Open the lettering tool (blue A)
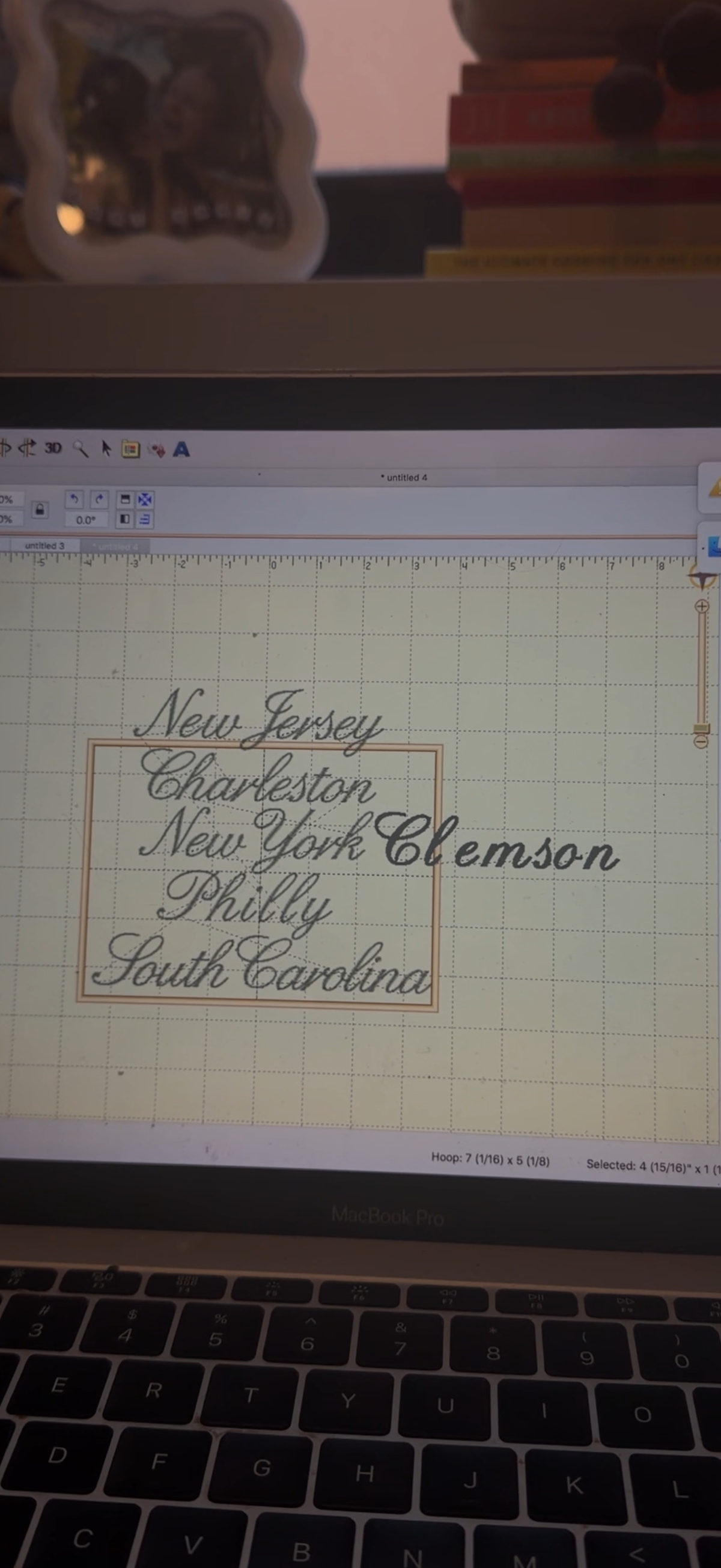The height and width of the screenshot is (1568, 721). pyautogui.click(x=181, y=449)
